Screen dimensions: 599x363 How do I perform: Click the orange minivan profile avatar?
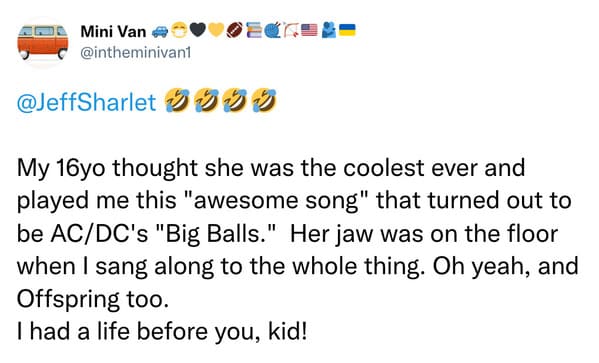click(43, 42)
